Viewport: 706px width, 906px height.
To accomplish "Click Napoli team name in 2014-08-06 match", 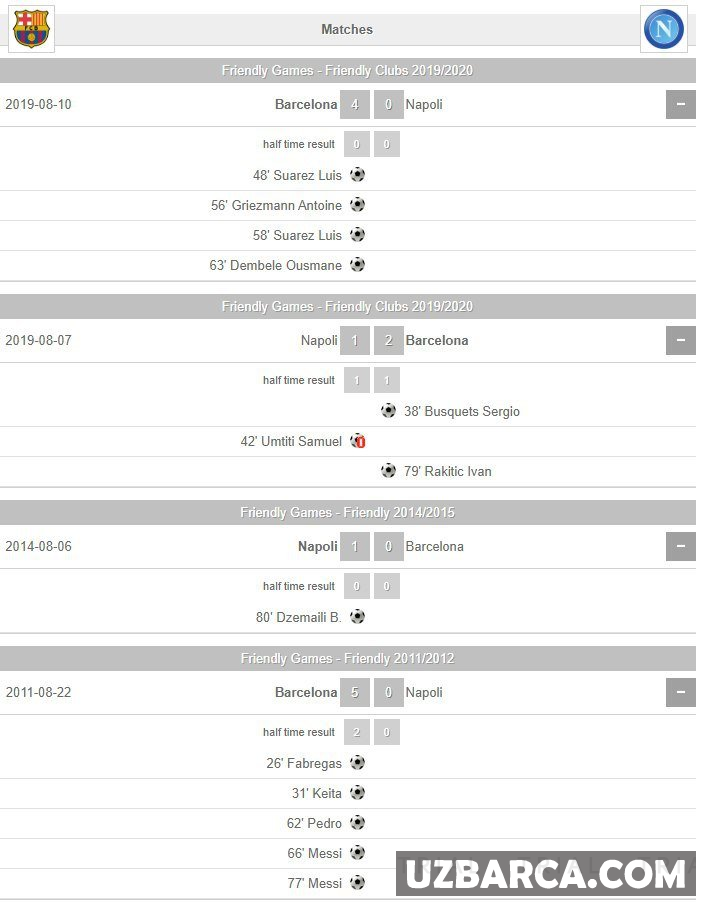I will [x=317, y=546].
